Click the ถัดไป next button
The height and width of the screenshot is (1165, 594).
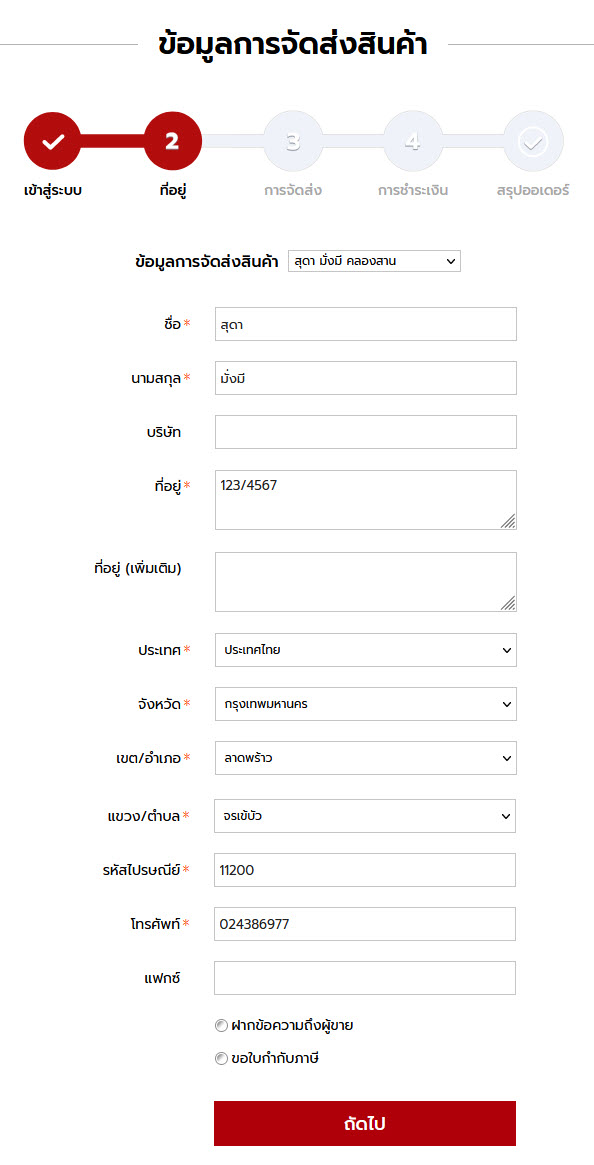tap(365, 1123)
